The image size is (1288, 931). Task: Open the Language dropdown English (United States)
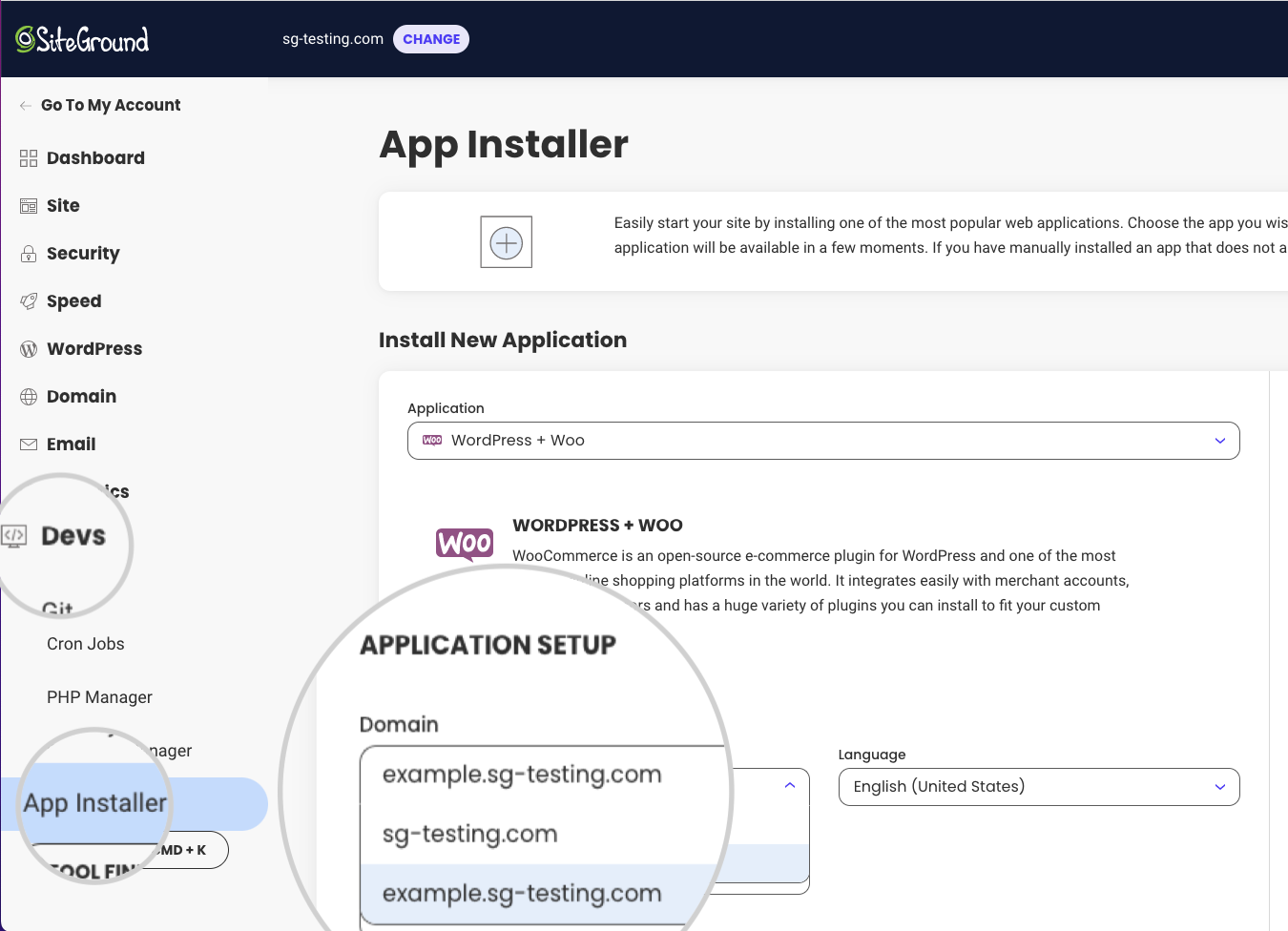[1039, 787]
